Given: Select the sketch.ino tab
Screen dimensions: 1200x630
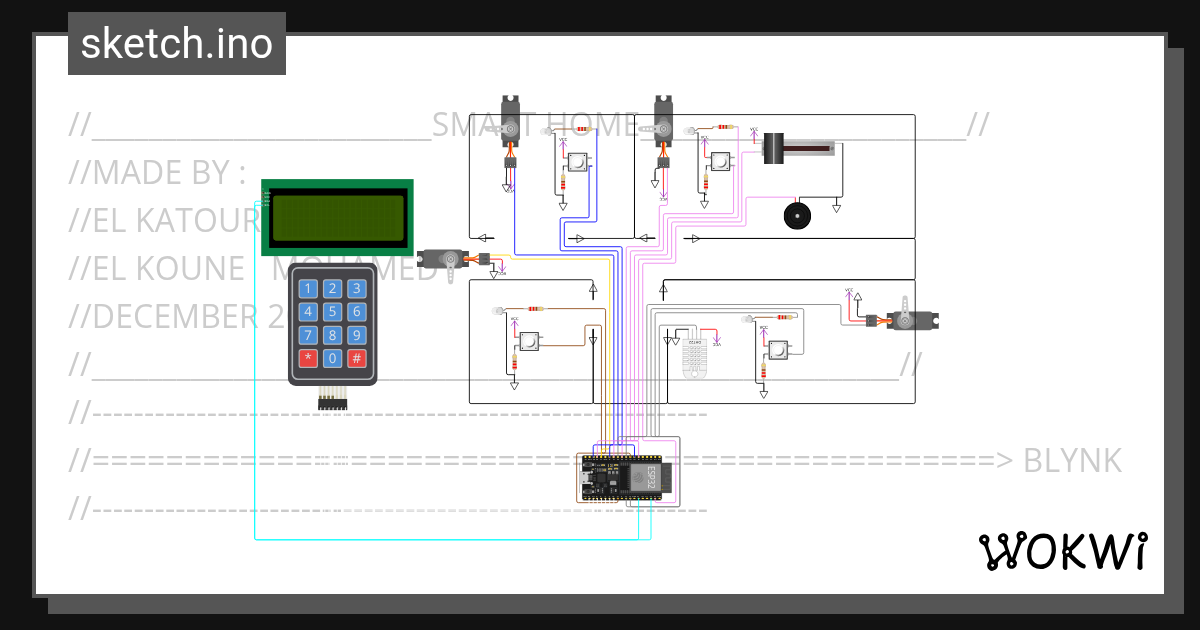Looking at the screenshot, I should [176, 43].
